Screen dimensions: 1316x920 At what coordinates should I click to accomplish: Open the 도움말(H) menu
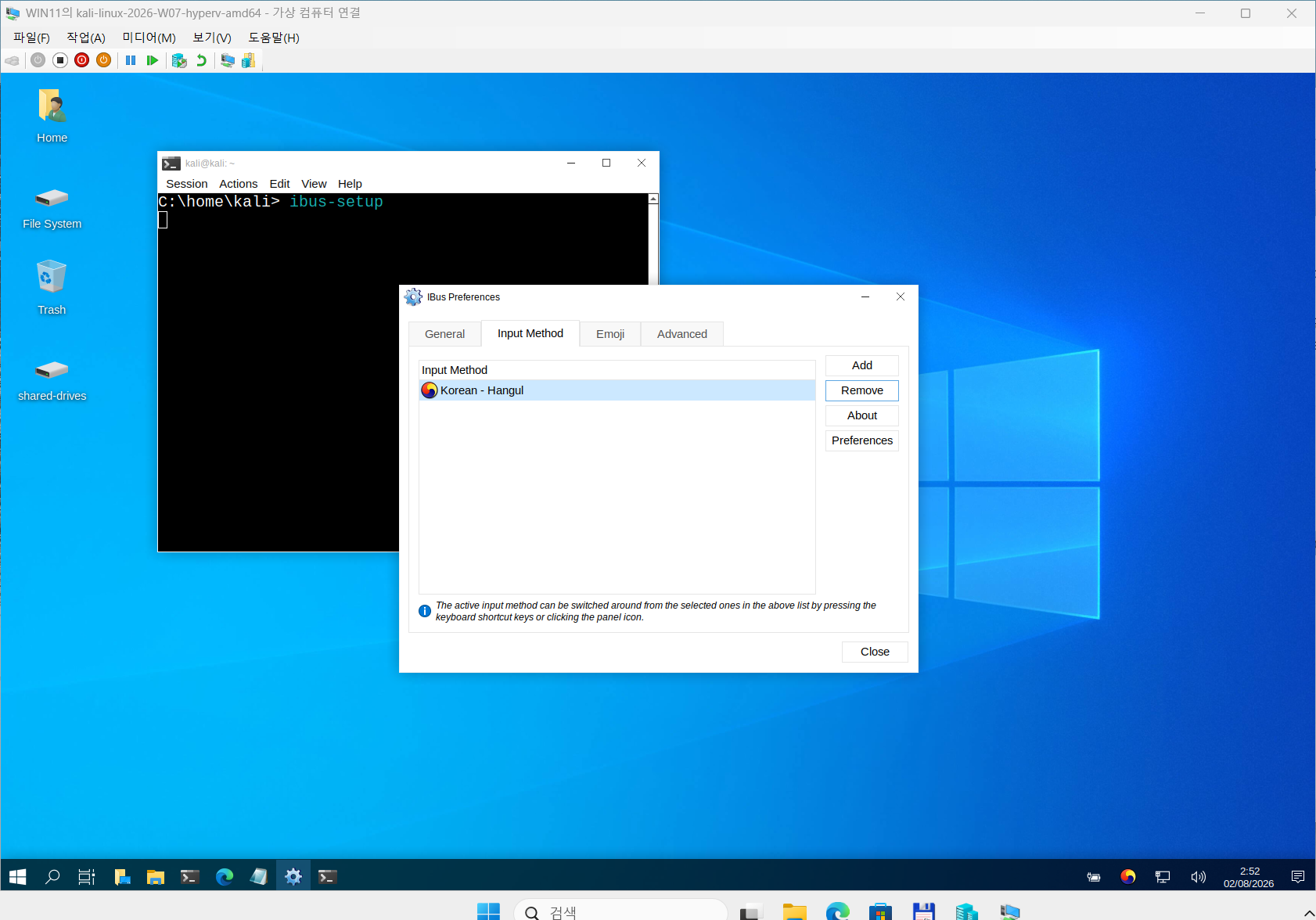[274, 38]
